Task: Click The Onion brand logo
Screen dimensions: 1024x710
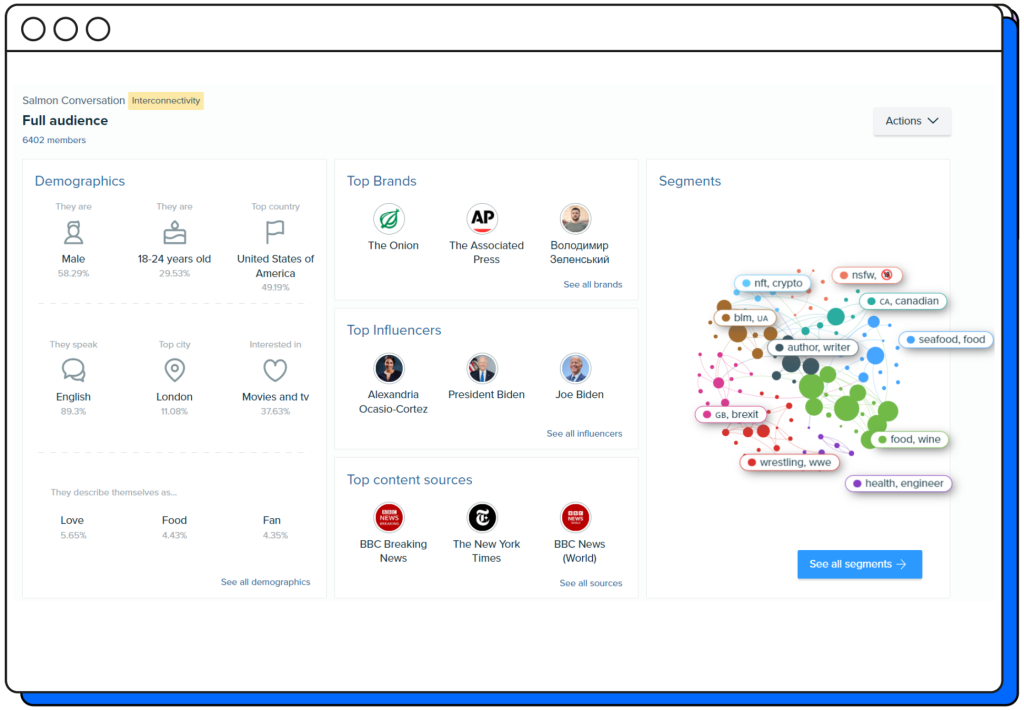Action: click(x=389, y=219)
